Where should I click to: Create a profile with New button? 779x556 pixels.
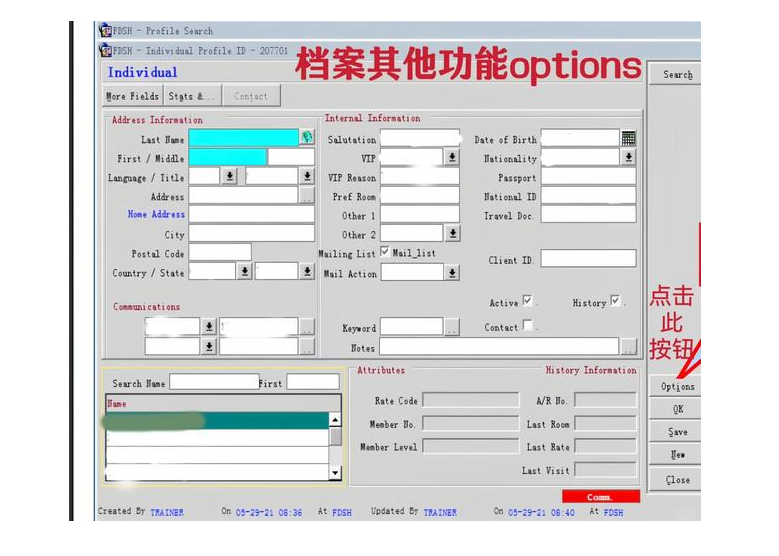676,455
